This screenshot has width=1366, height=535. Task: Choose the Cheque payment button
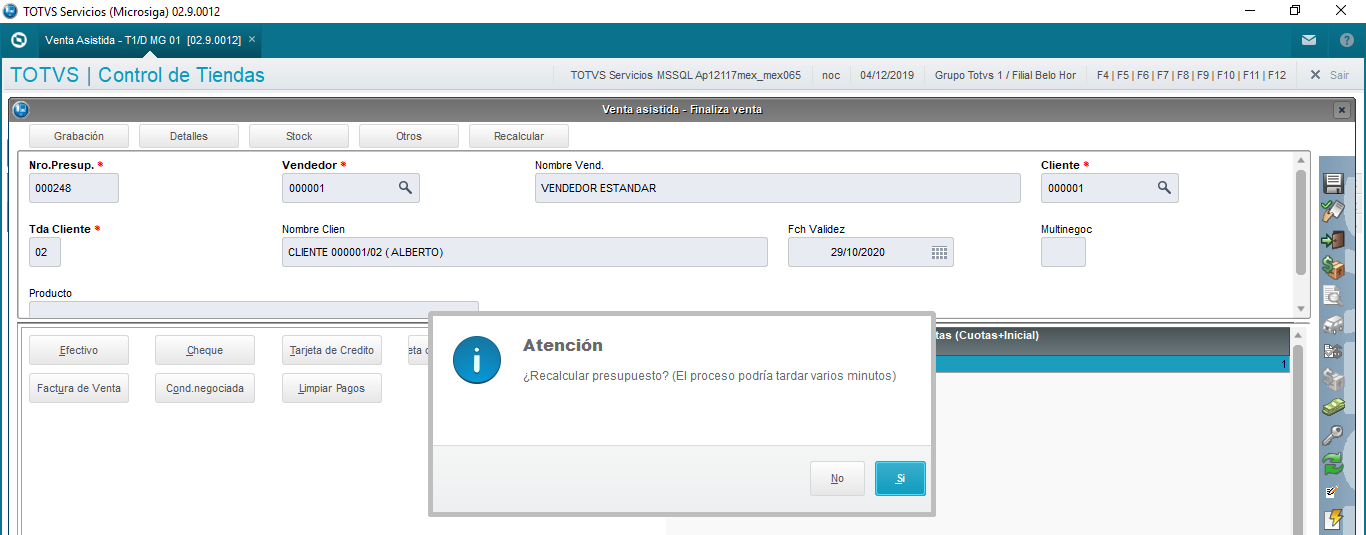pos(205,350)
